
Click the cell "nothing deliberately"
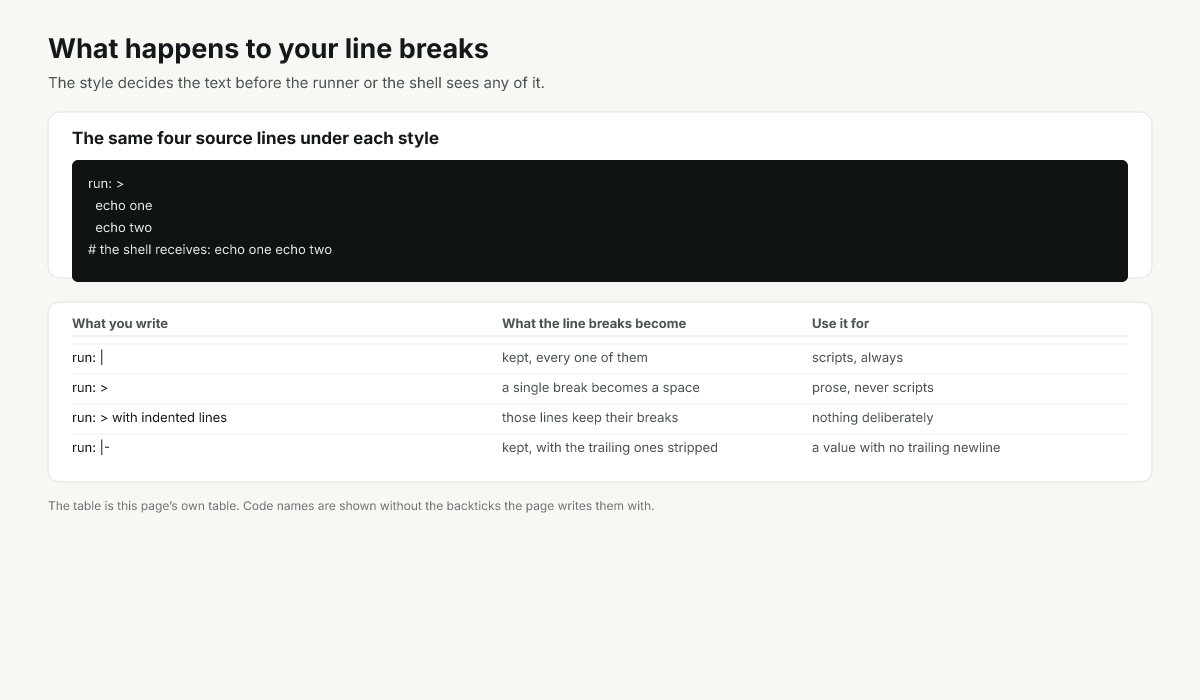(873, 418)
